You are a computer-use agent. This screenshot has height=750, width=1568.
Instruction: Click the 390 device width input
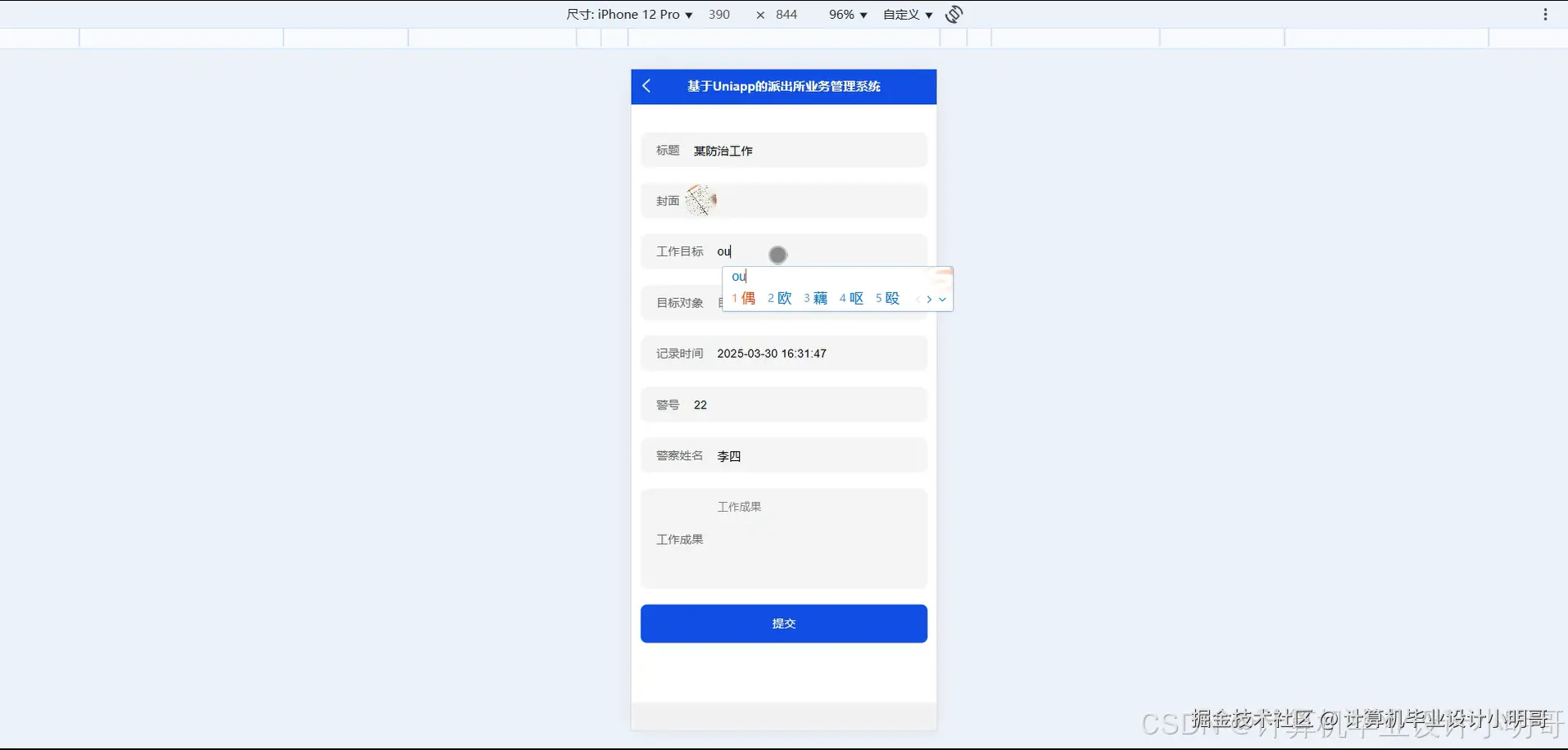(x=719, y=14)
